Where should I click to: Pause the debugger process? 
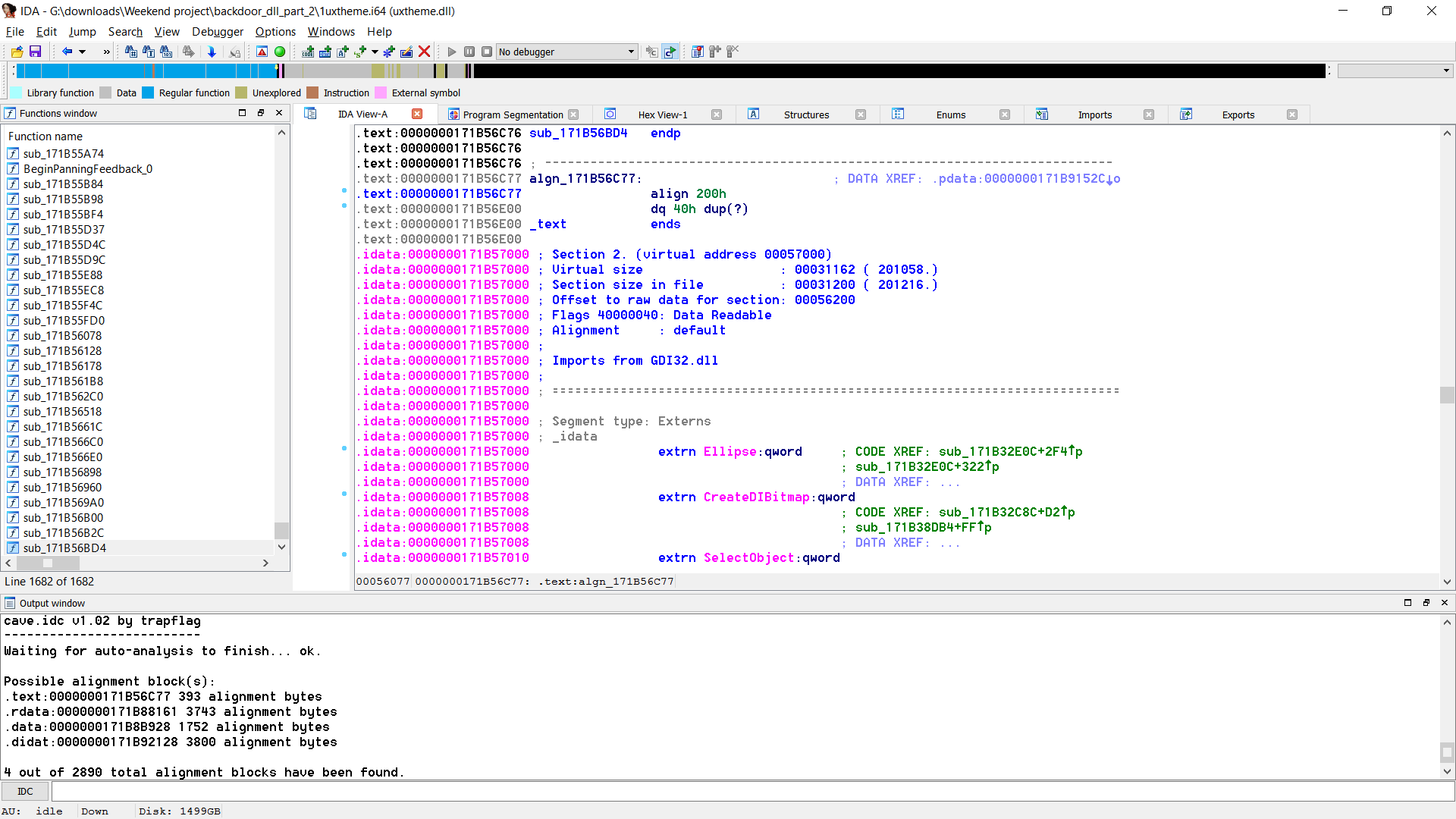469,52
